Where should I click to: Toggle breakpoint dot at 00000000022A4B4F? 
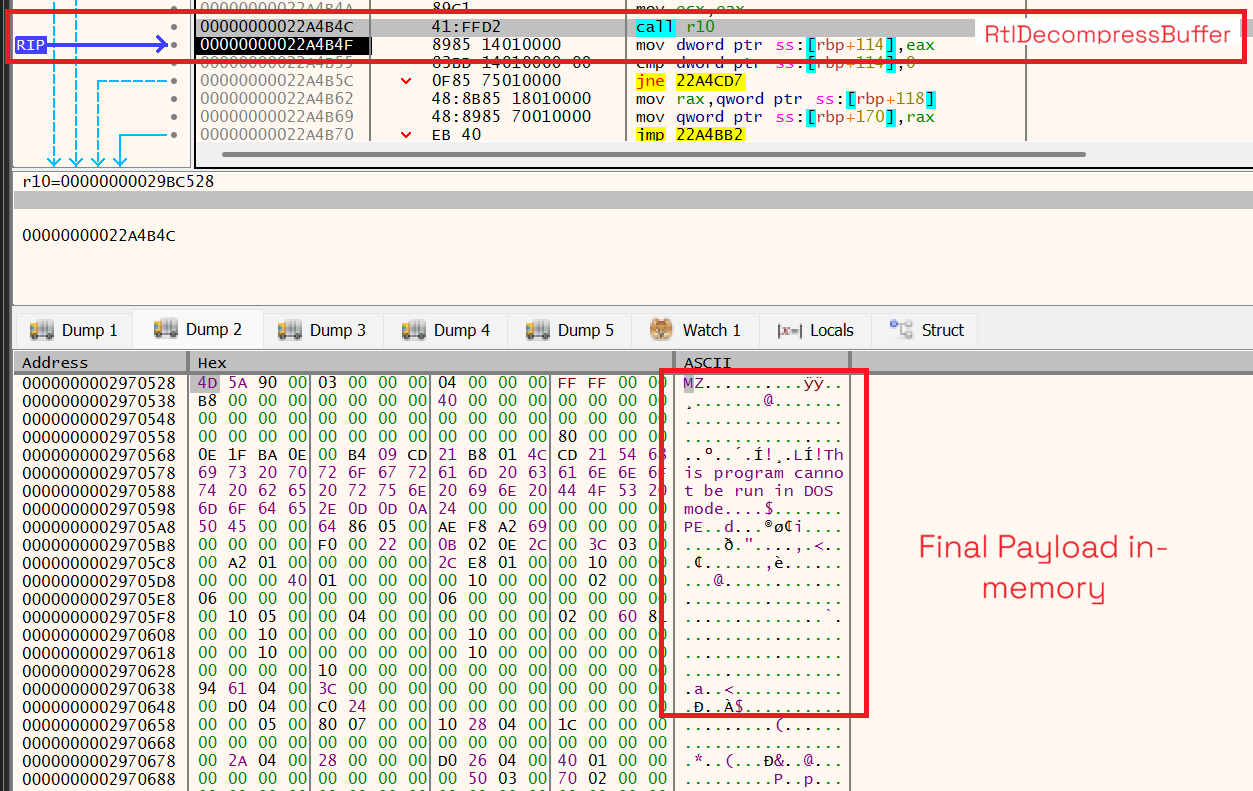174,45
